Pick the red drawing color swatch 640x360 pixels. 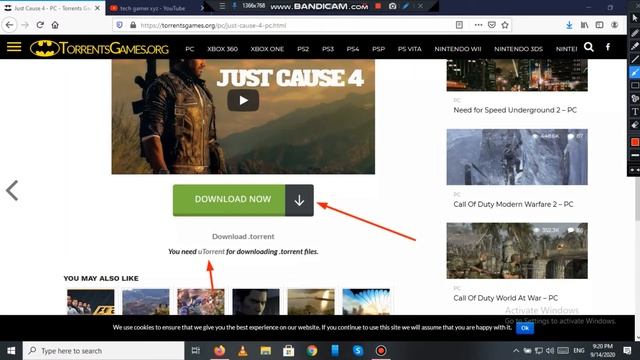(635, 142)
